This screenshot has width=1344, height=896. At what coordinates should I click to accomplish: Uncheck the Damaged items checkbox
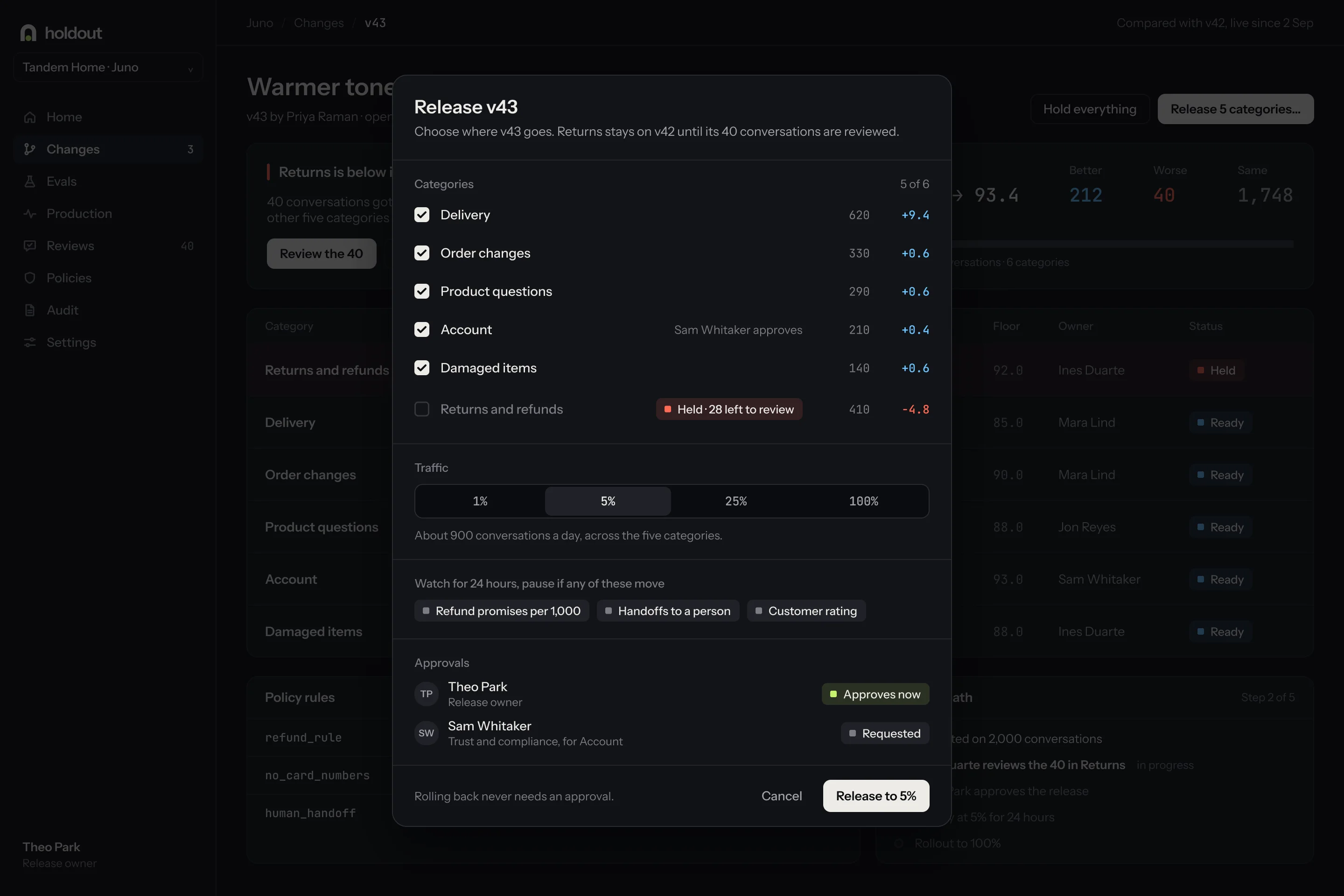[422, 368]
